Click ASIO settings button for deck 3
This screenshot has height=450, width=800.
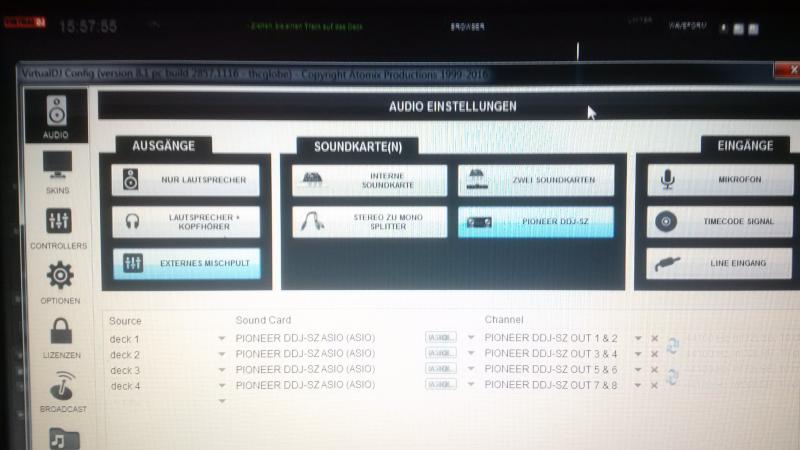tap(441, 368)
